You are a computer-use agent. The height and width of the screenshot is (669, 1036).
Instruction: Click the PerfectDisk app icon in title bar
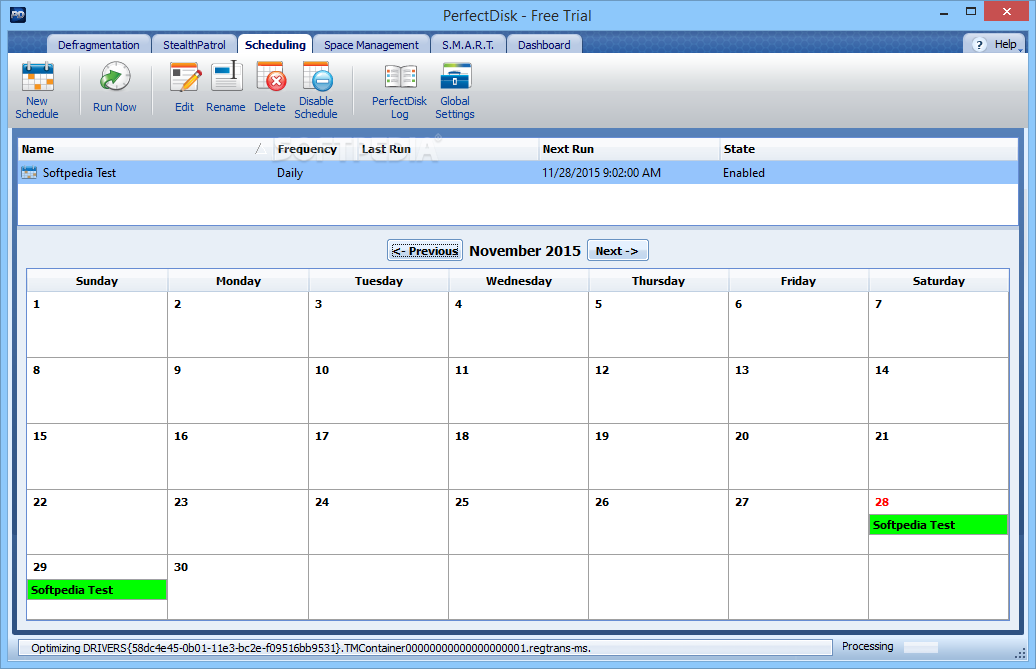(x=18, y=15)
